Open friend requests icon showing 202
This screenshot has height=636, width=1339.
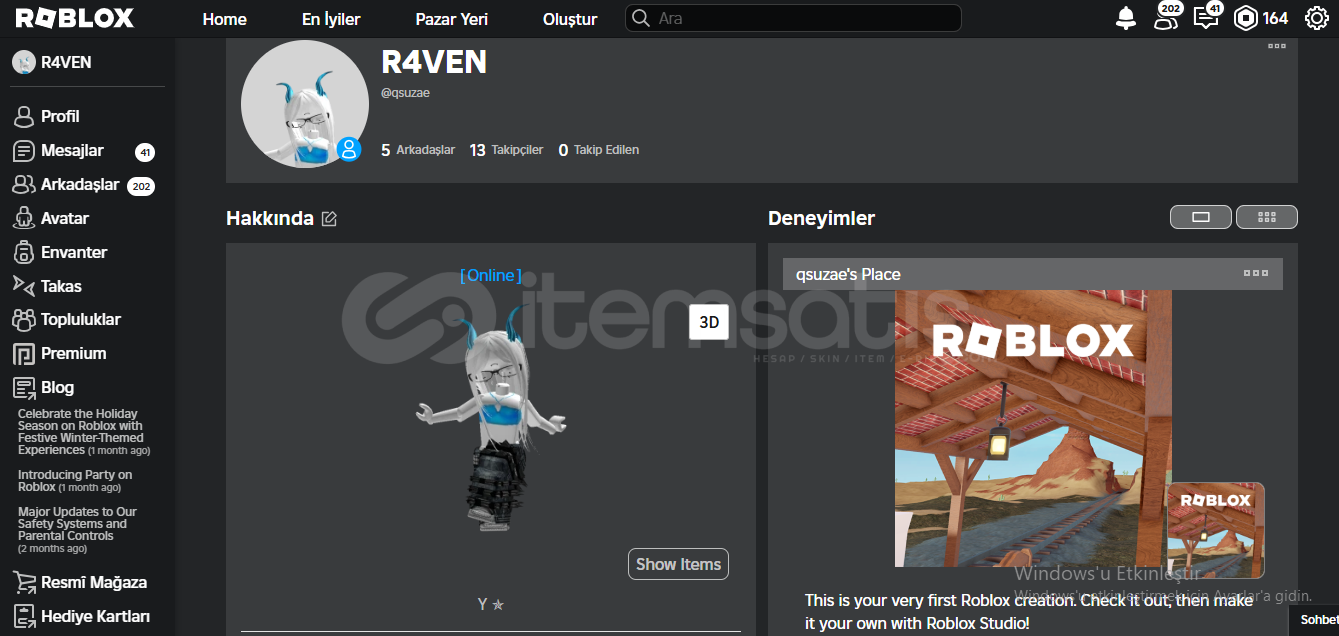[x=1167, y=17]
